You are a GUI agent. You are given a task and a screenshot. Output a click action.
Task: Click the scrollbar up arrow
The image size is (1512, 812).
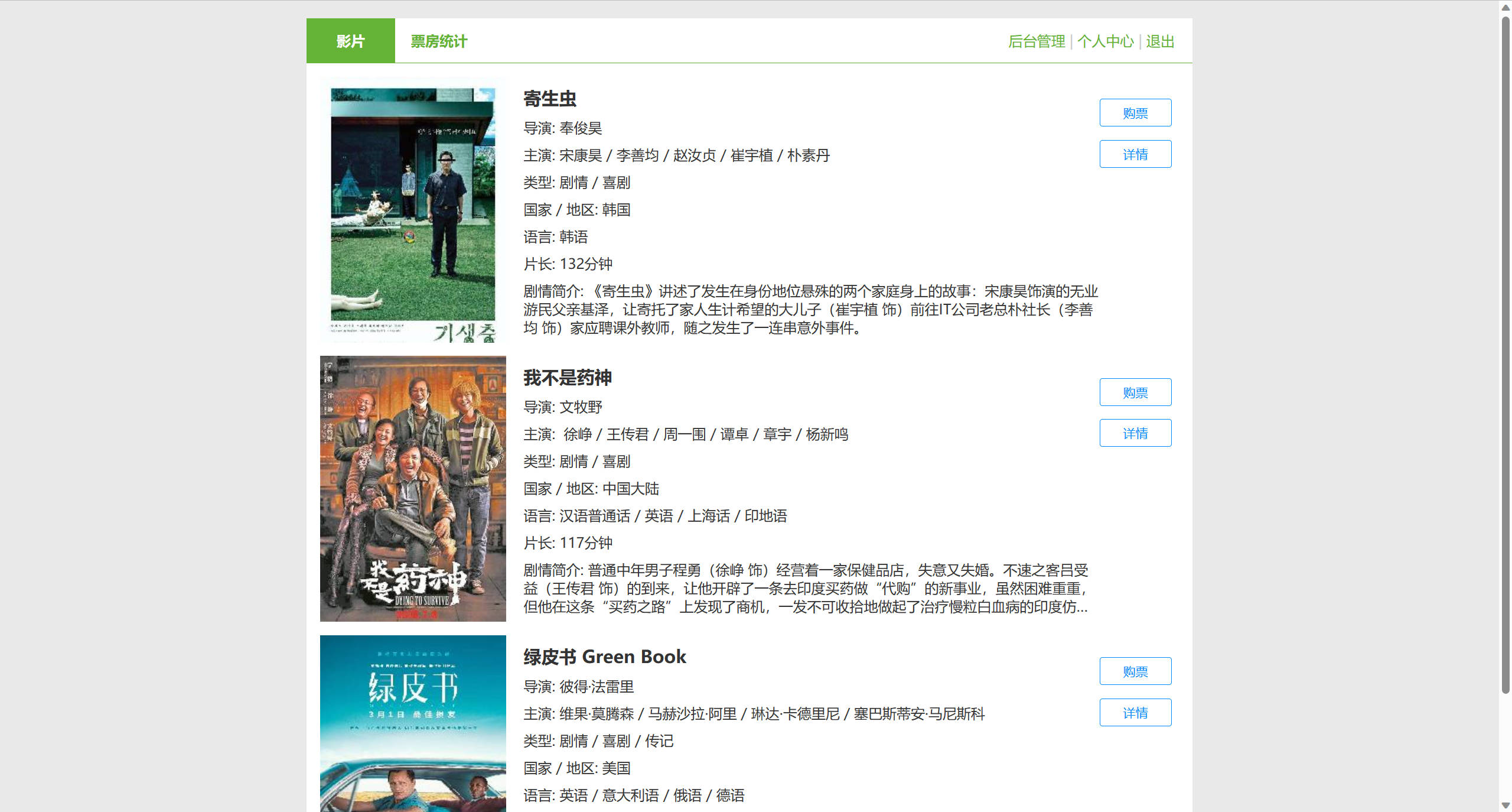(x=1506, y=7)
